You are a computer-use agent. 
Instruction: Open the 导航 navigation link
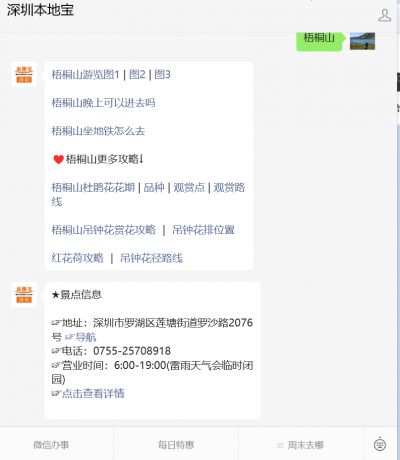[x=80, y=337]
